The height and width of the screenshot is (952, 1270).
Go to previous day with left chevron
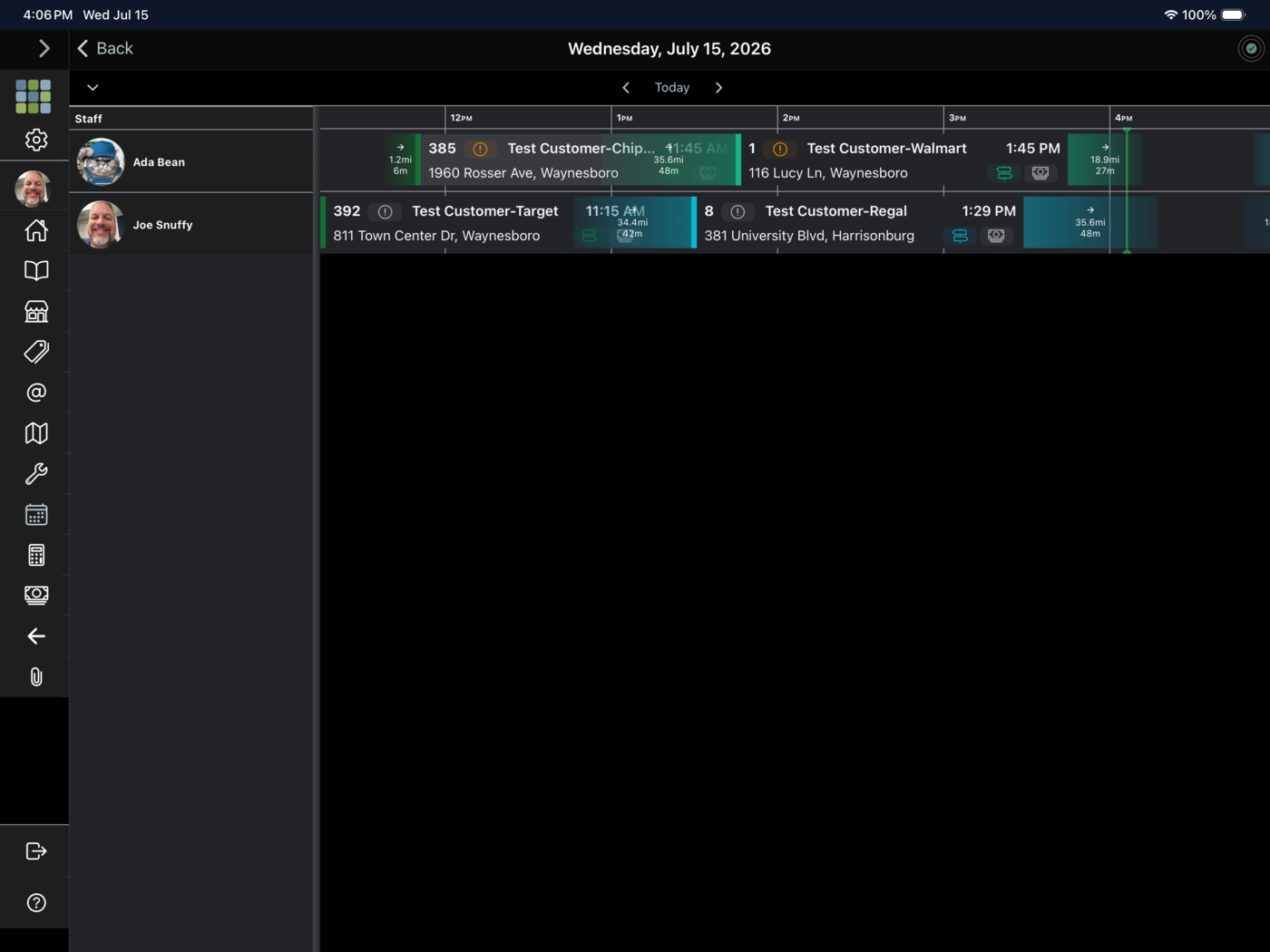(x=626, y=88)
